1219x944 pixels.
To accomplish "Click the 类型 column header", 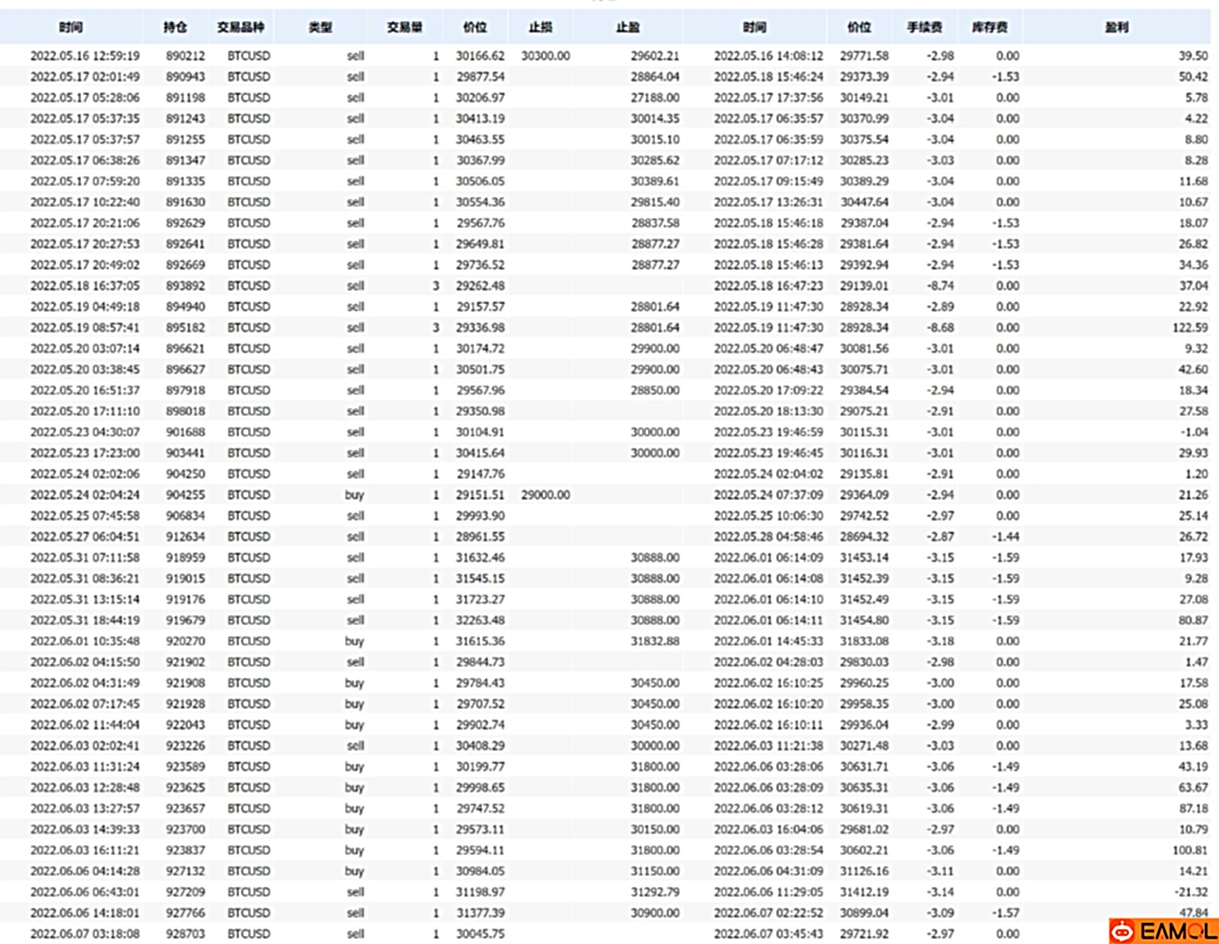I will (320, 28).
